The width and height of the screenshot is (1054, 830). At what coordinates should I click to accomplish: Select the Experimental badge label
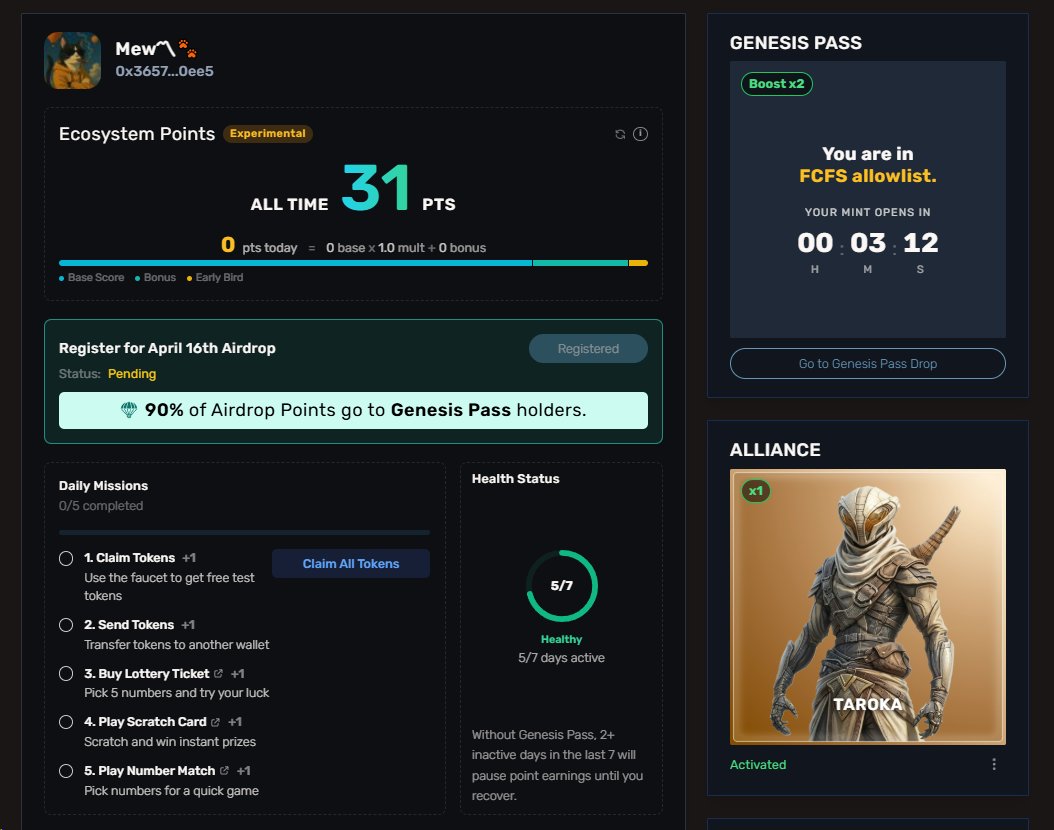268,133
